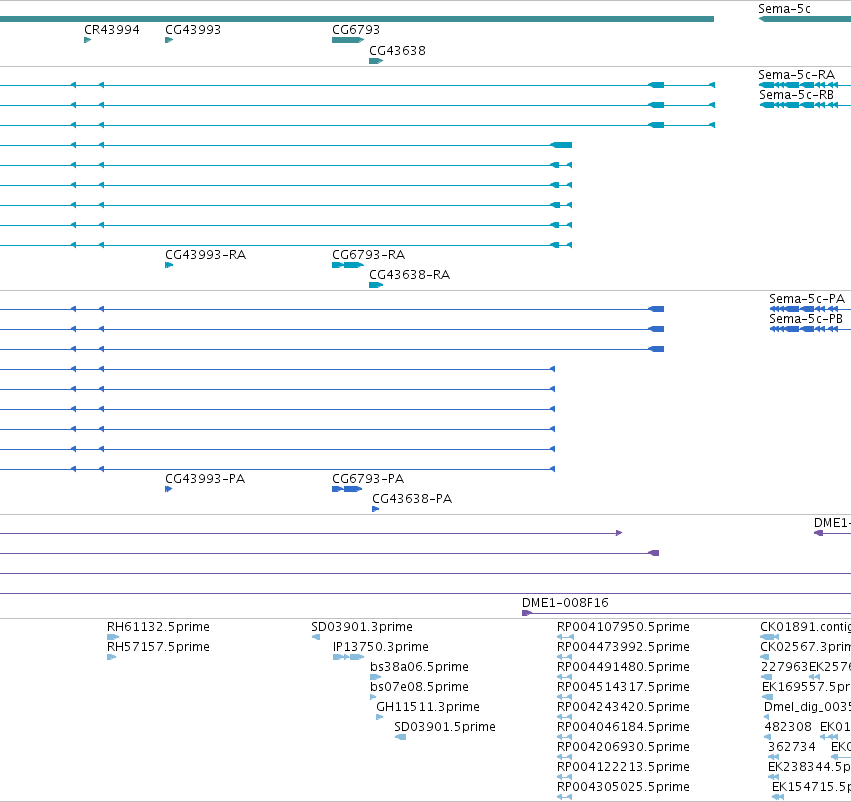Open the Sema-5c-PB protein label
Screen dimensions: 851x802
coord(806,319)
